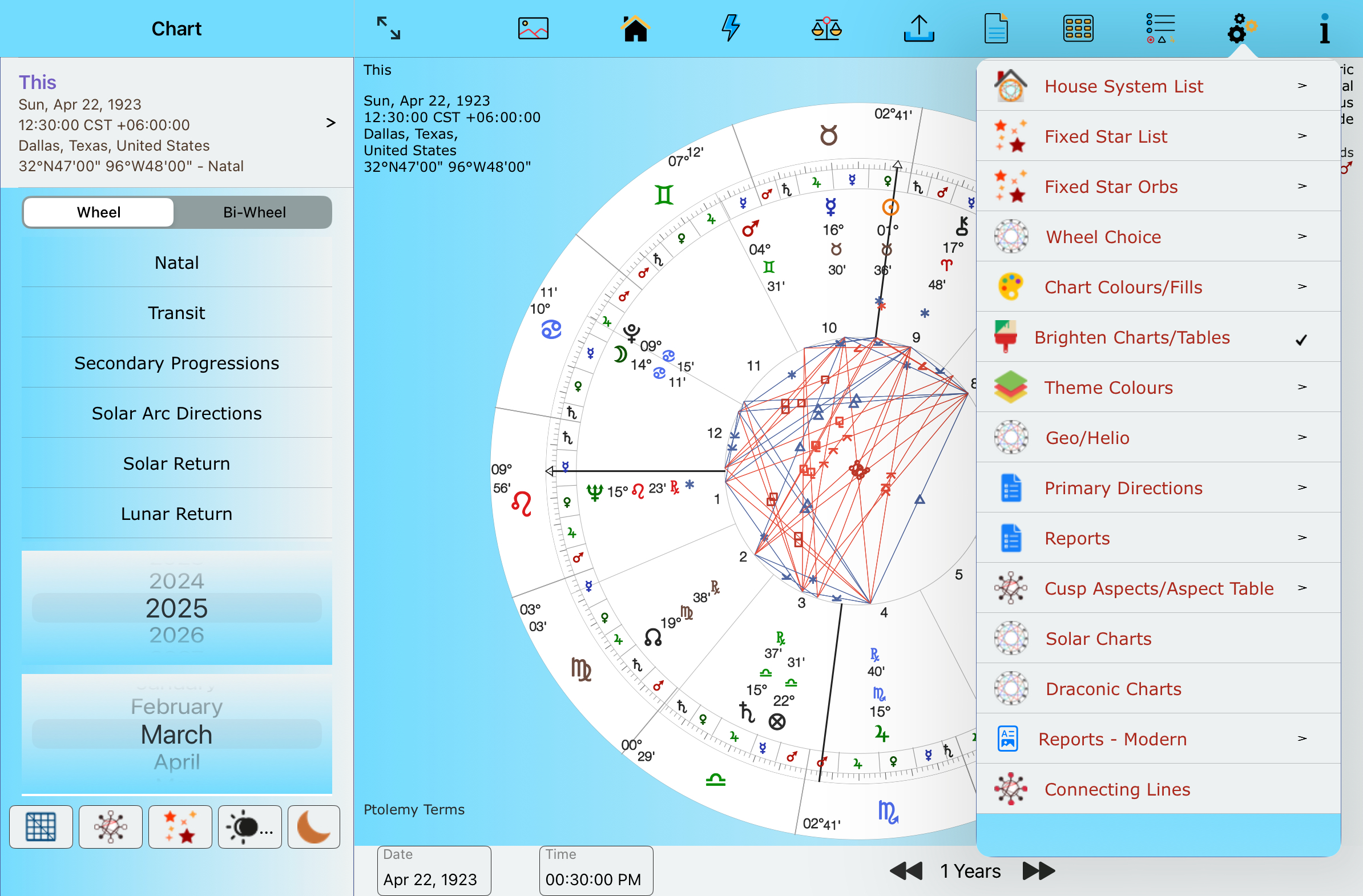
Task: Select the Wheel segment
Action: click(99, 212)
